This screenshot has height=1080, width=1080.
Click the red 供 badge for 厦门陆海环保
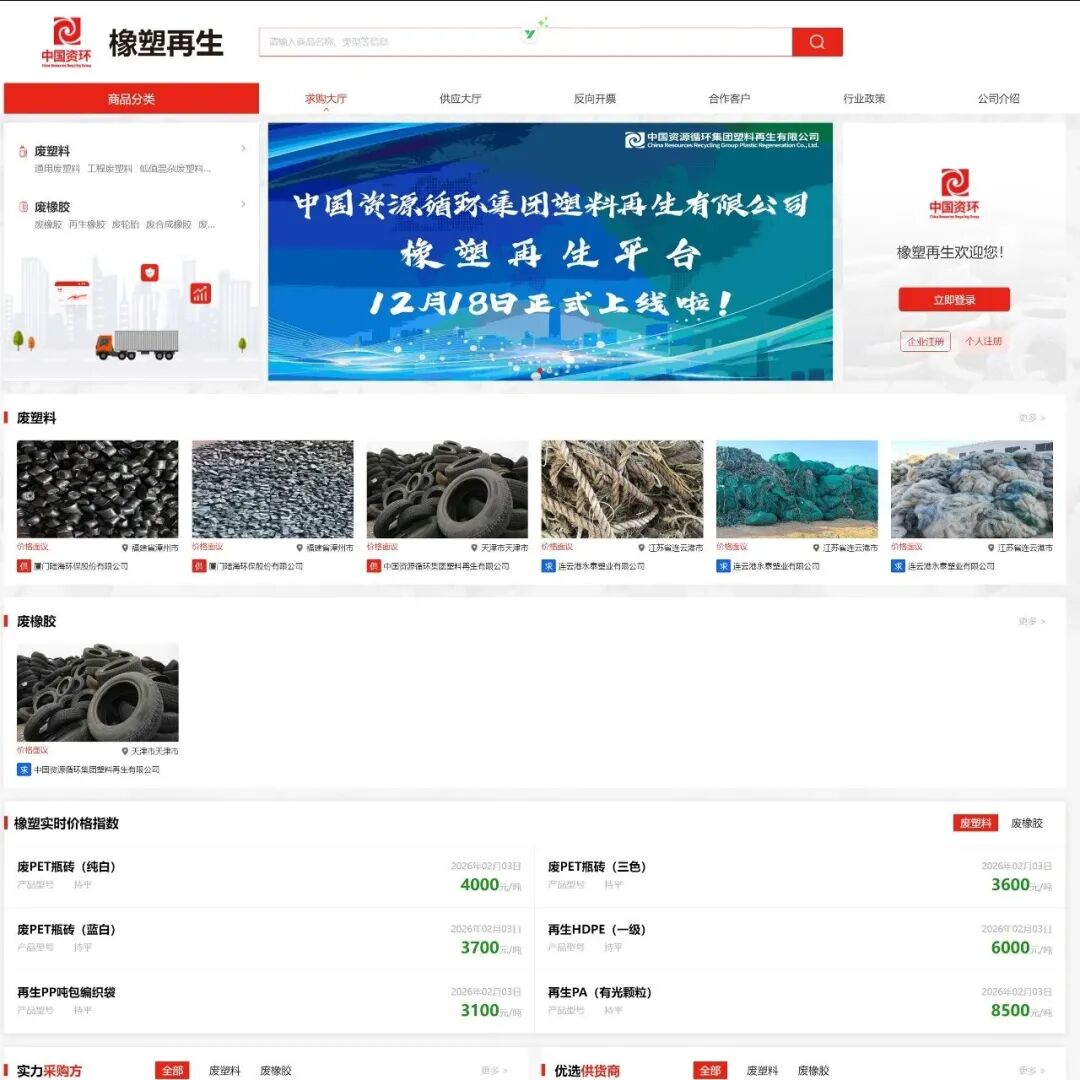pyautogui.click(x=23, y=566)
